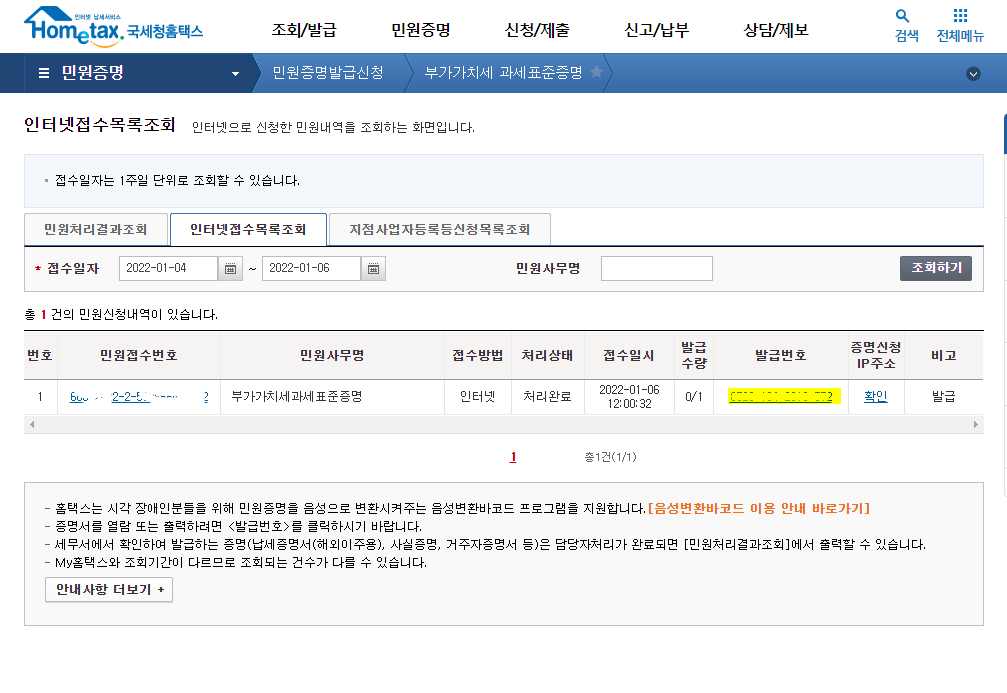Switch to the 지점사업자등록등신청목록조회 tab
The width and height of the screenshot is (1007, 693).
tap(439, 229)
